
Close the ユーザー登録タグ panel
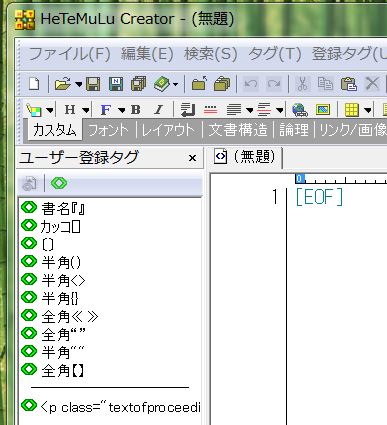[x=192, y=158]
